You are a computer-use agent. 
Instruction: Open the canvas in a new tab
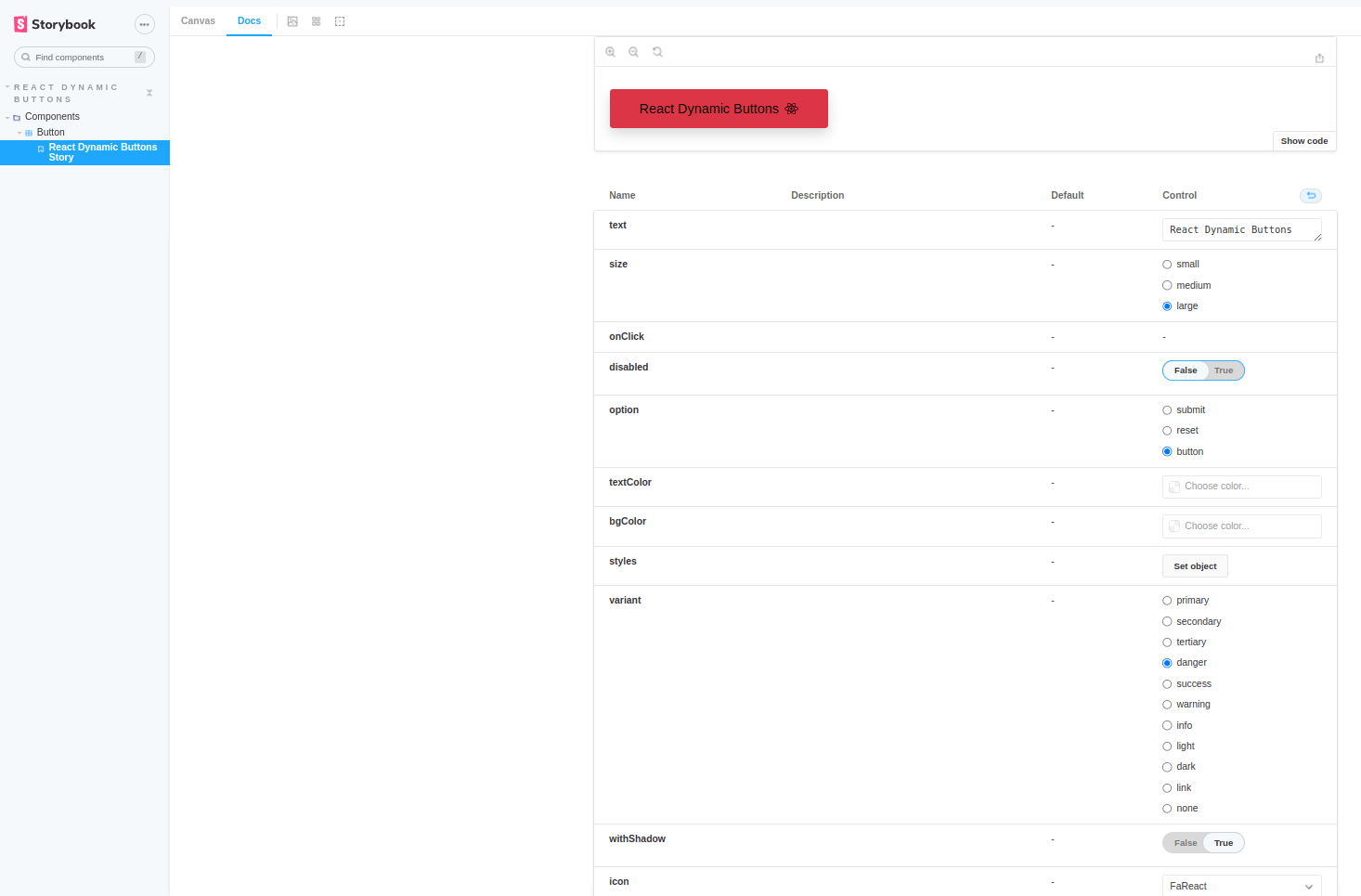[1319, 58]
